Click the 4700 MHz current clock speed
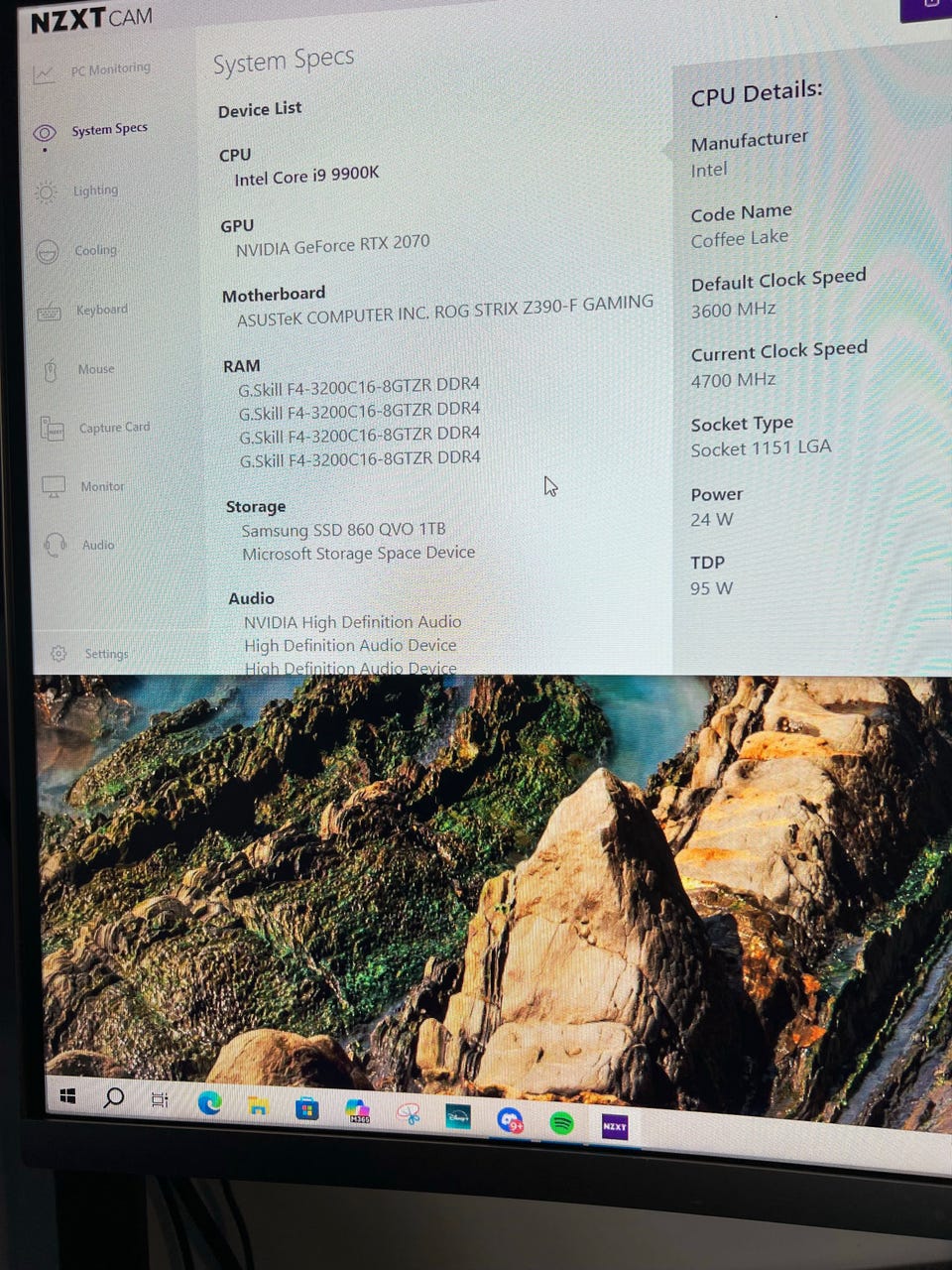 pos(734,380)
